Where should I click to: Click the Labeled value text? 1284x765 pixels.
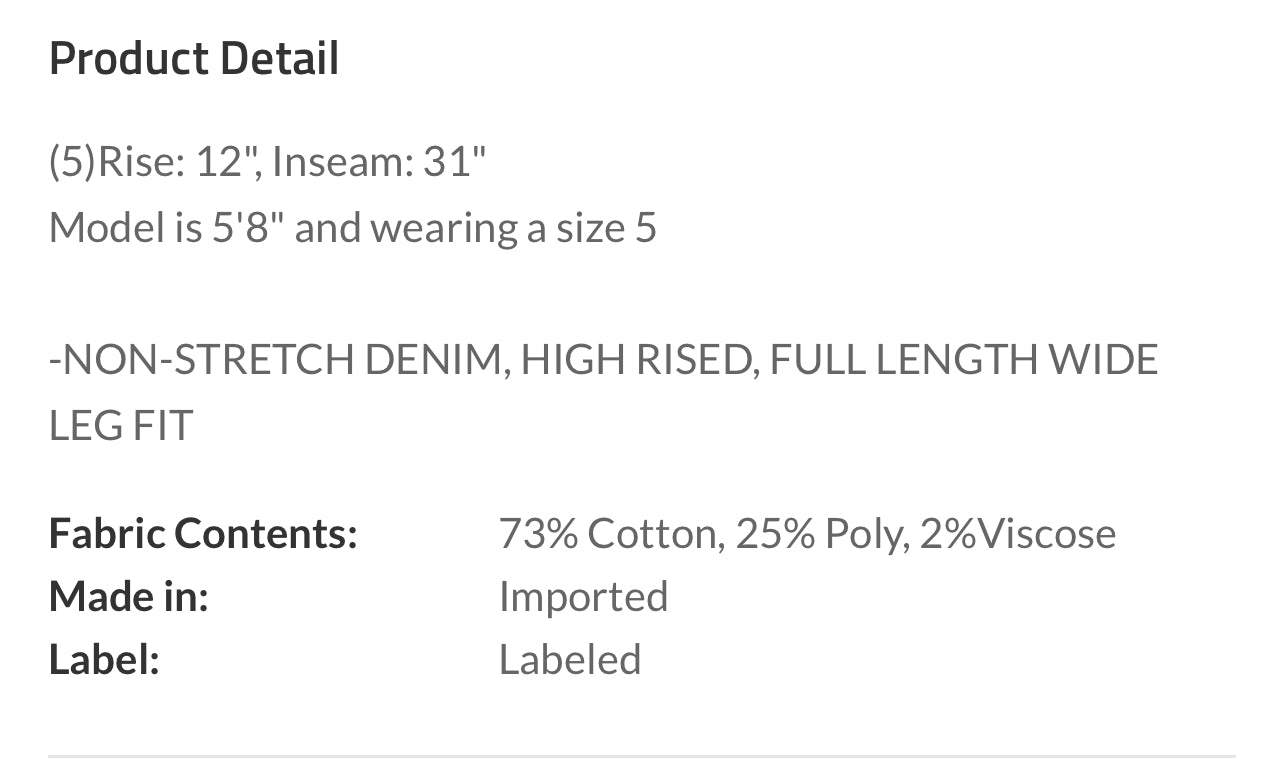[570, 660]
